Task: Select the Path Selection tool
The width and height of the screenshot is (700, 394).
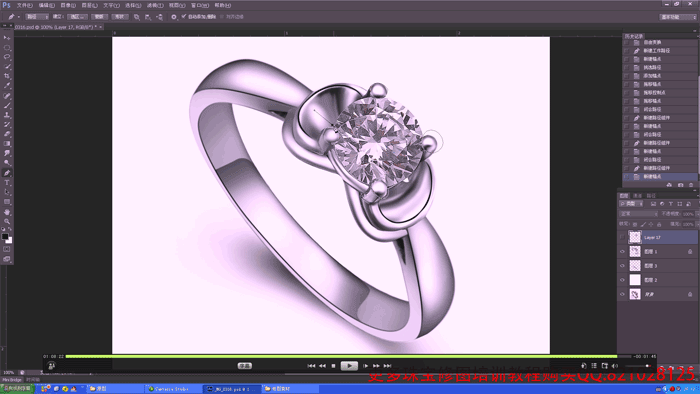Action: (x=7, y=192)
